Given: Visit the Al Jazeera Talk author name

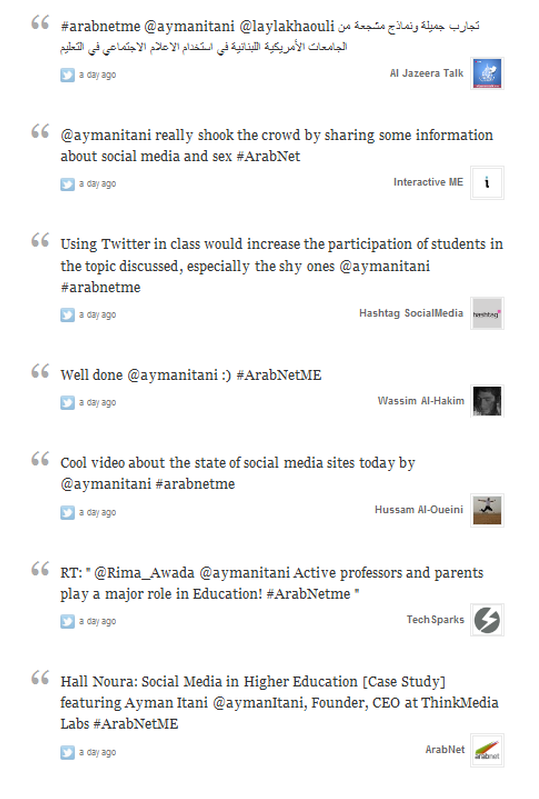Looking at the screenshot, I should pos(426,73).
